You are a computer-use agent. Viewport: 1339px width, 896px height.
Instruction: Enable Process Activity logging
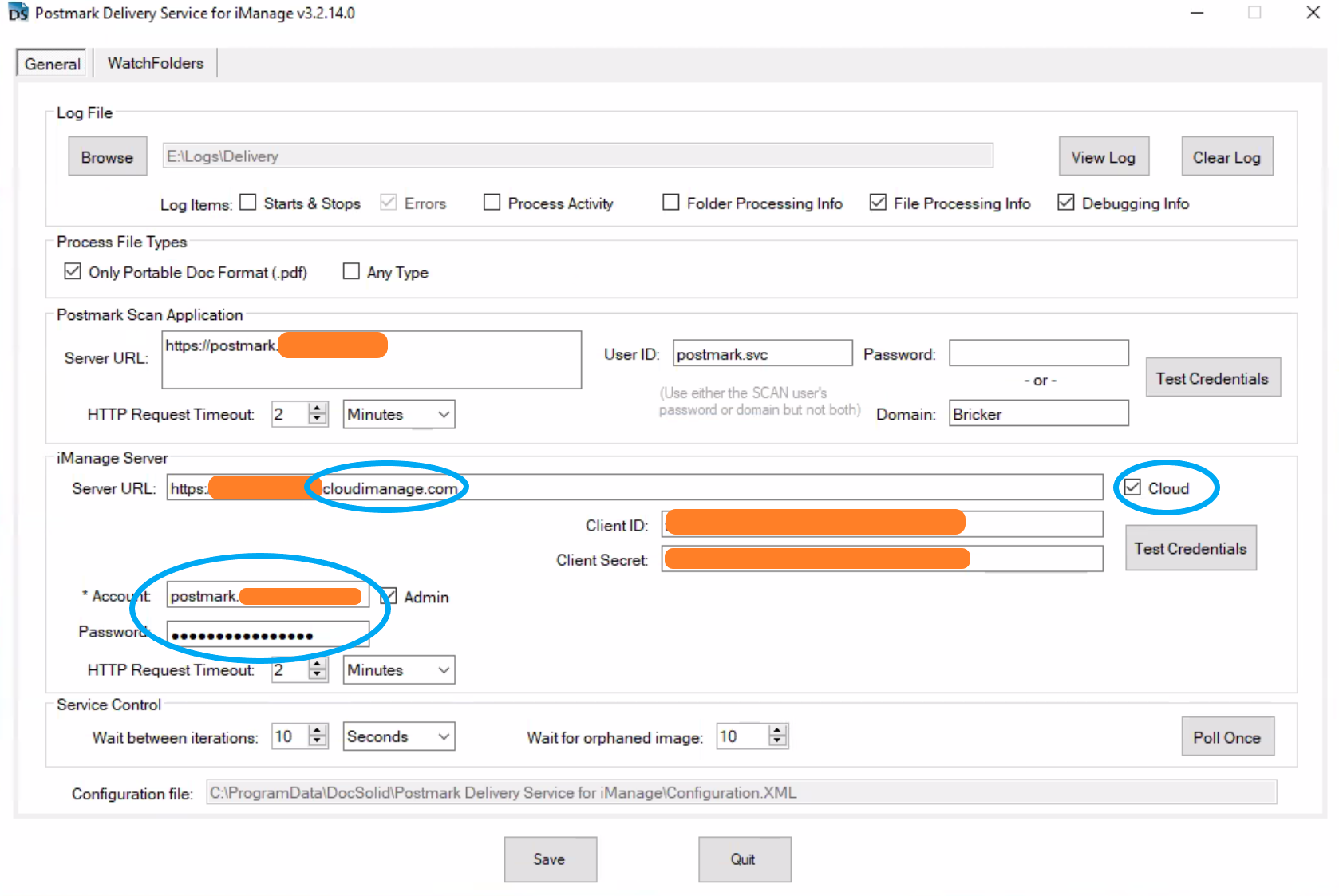(492, 203)
